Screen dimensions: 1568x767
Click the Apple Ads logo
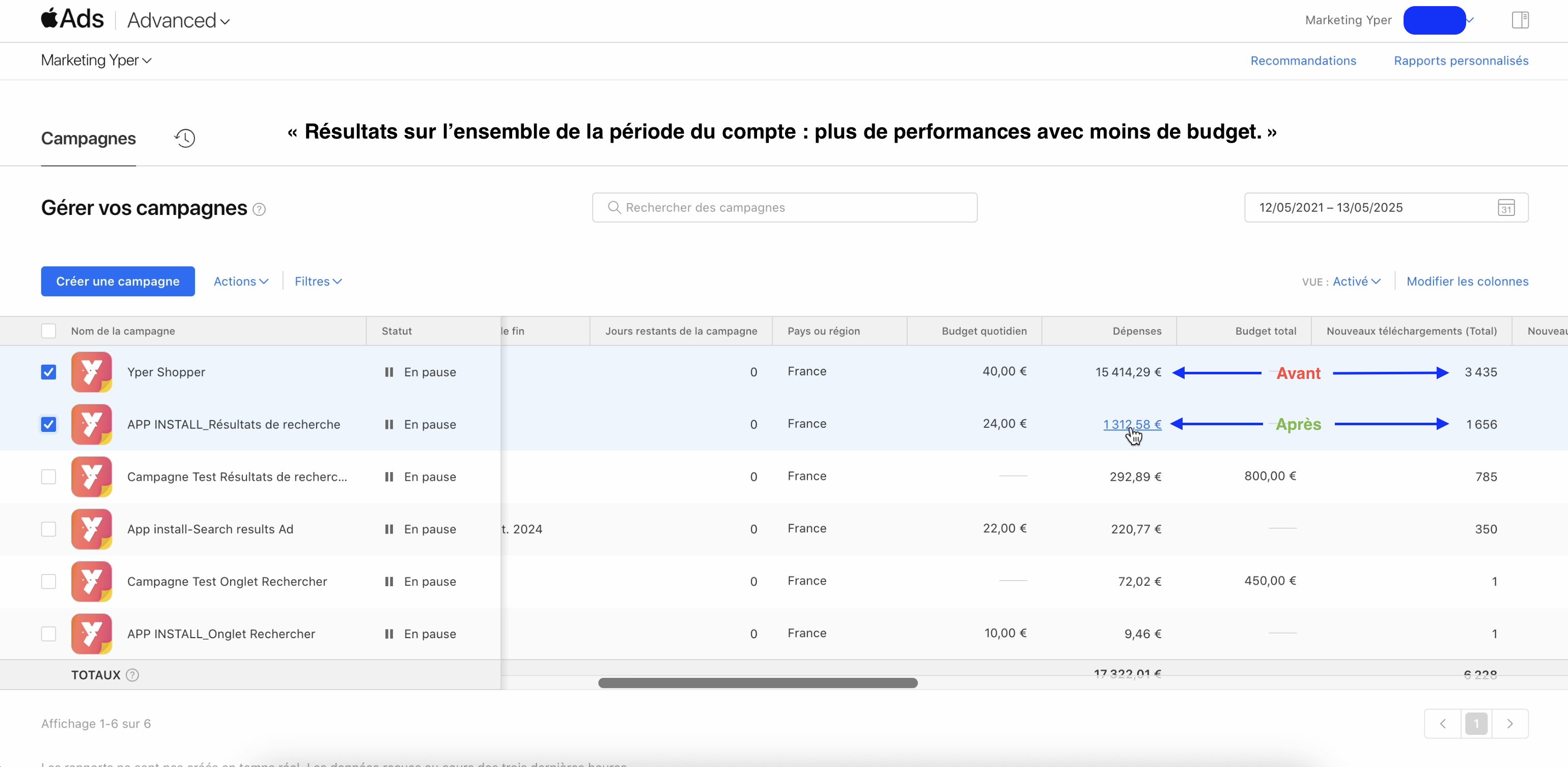point(72,19)
